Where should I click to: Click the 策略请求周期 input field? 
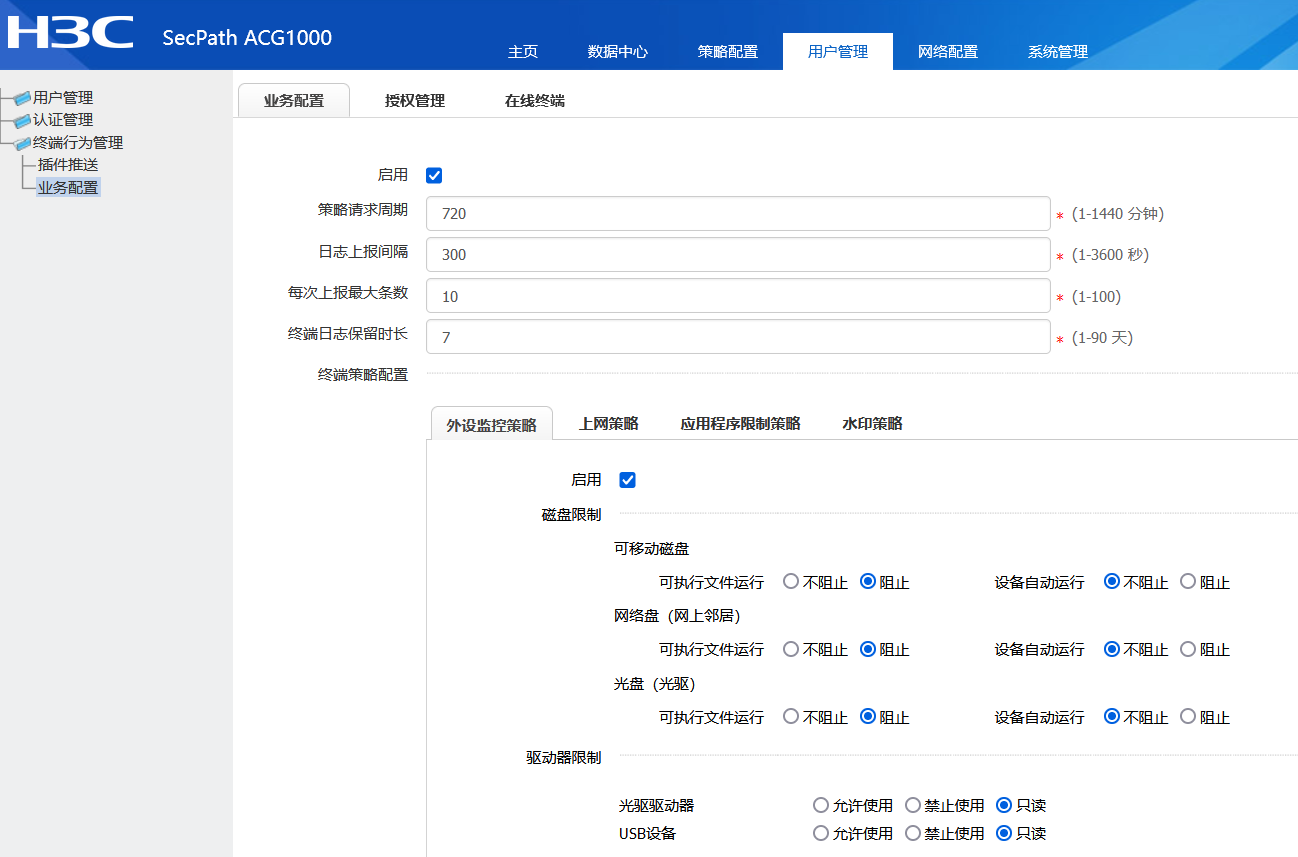pyautogui.click(x=738, y=213)
